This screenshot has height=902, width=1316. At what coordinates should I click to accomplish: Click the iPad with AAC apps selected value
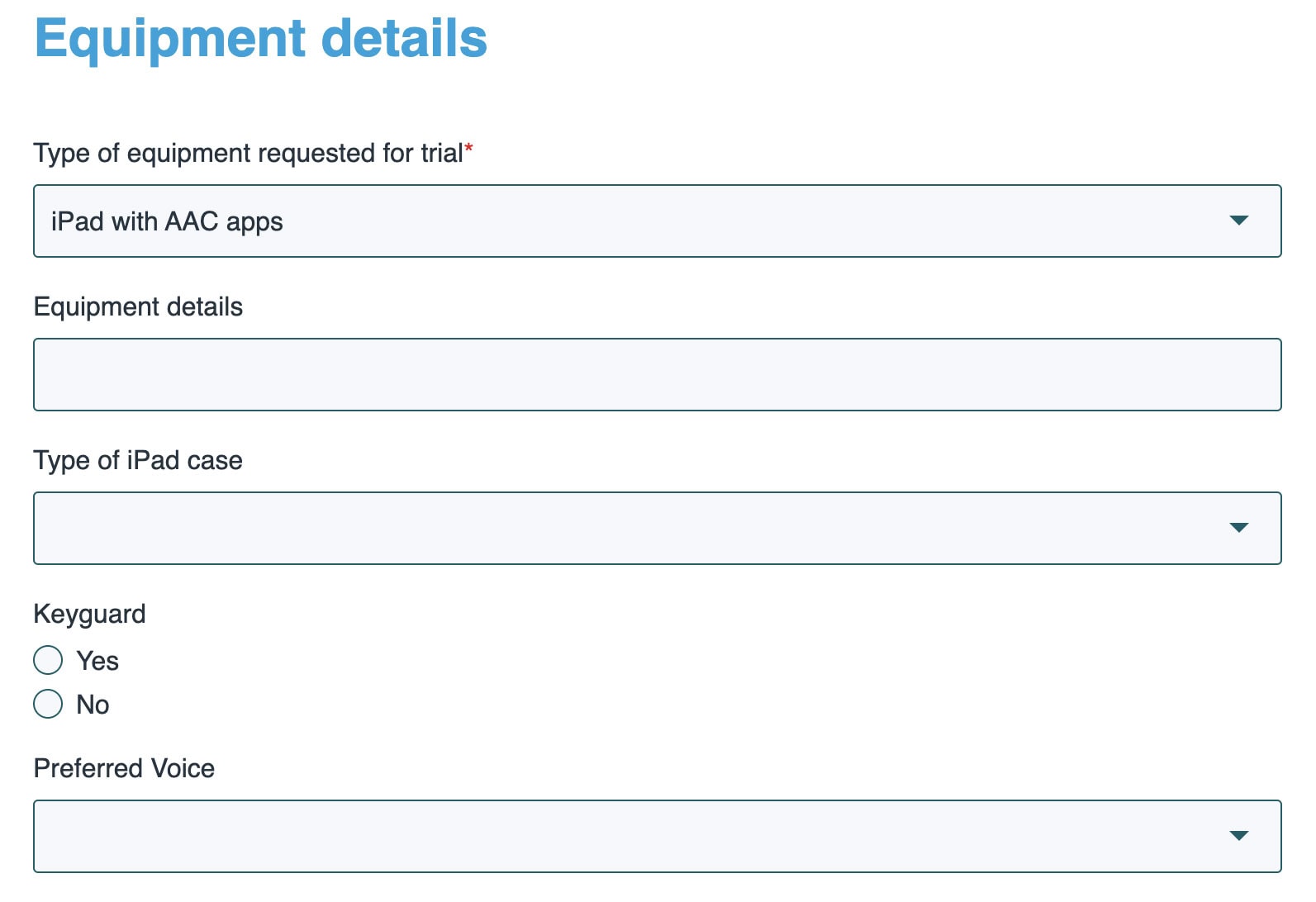(167, 221)
